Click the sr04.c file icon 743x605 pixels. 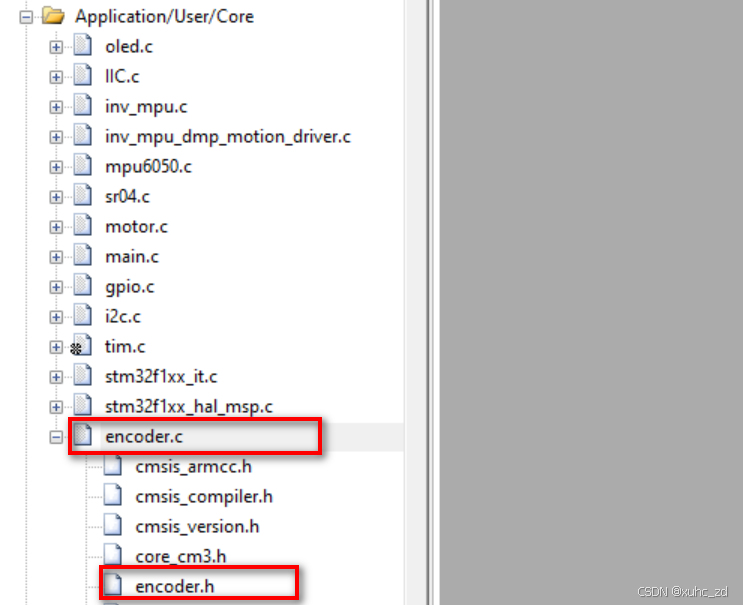pyautogui.click(x=83, y=195)
